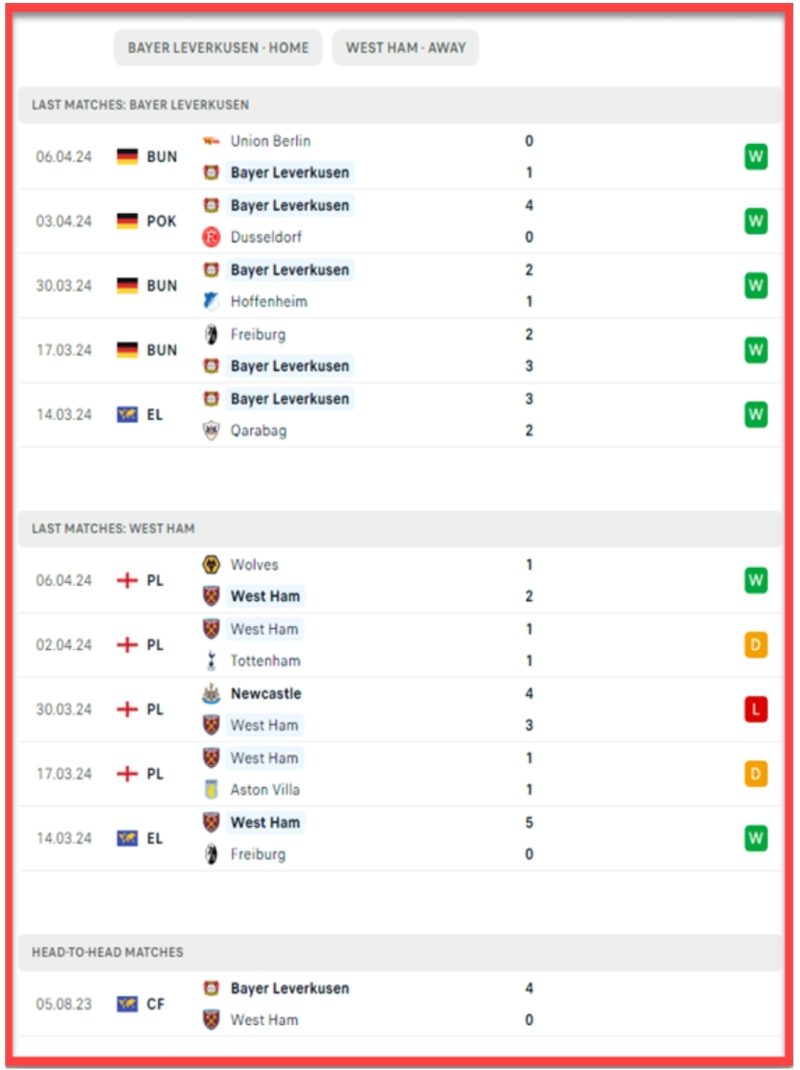This screenshot has width=800, height=1070.
Task: Select the West Ham - Away tab
Action: (405, 48)
